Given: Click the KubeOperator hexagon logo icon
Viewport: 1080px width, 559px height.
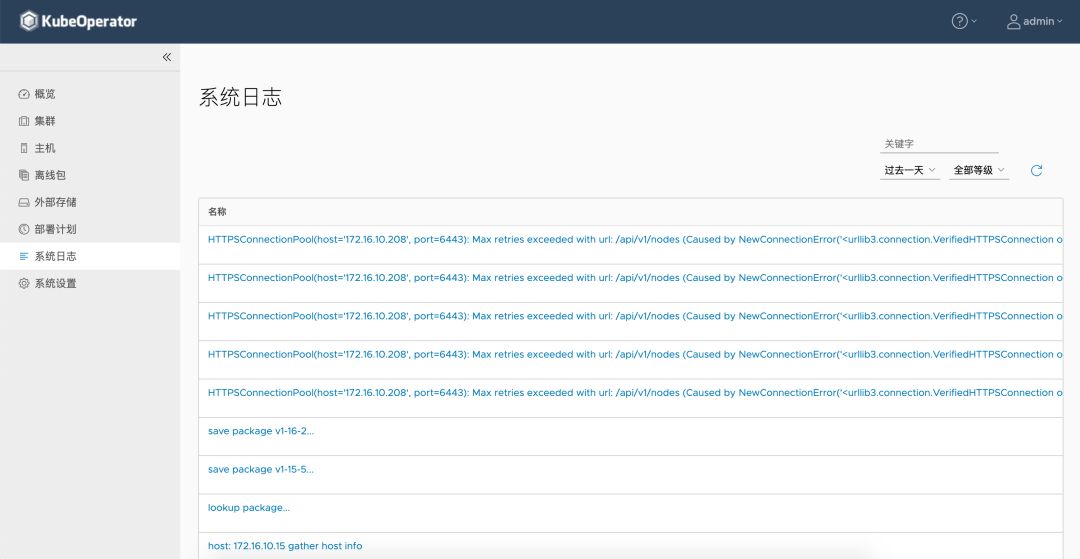Looking at the screenshot, I should point(28,21).
